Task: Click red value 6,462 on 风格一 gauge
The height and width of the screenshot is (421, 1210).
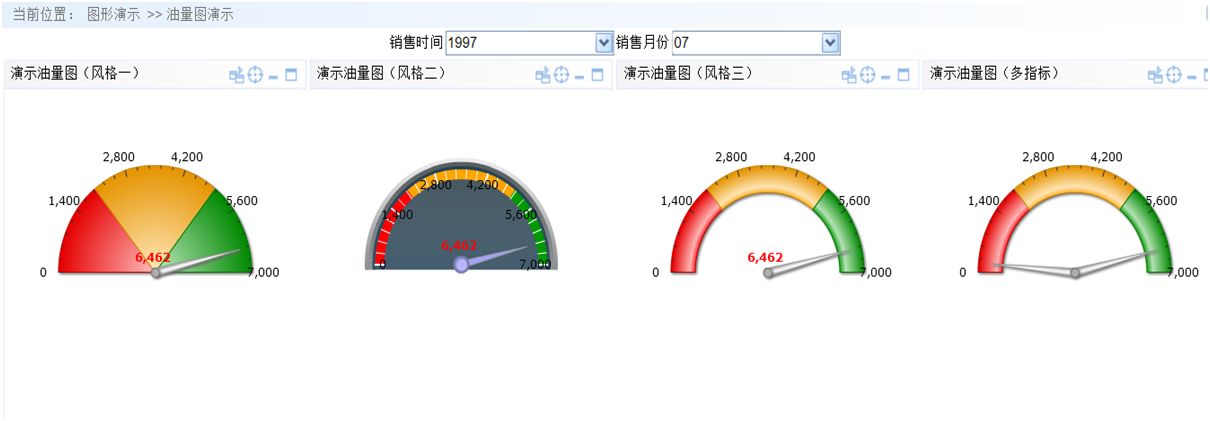Action: coord(153,257)
